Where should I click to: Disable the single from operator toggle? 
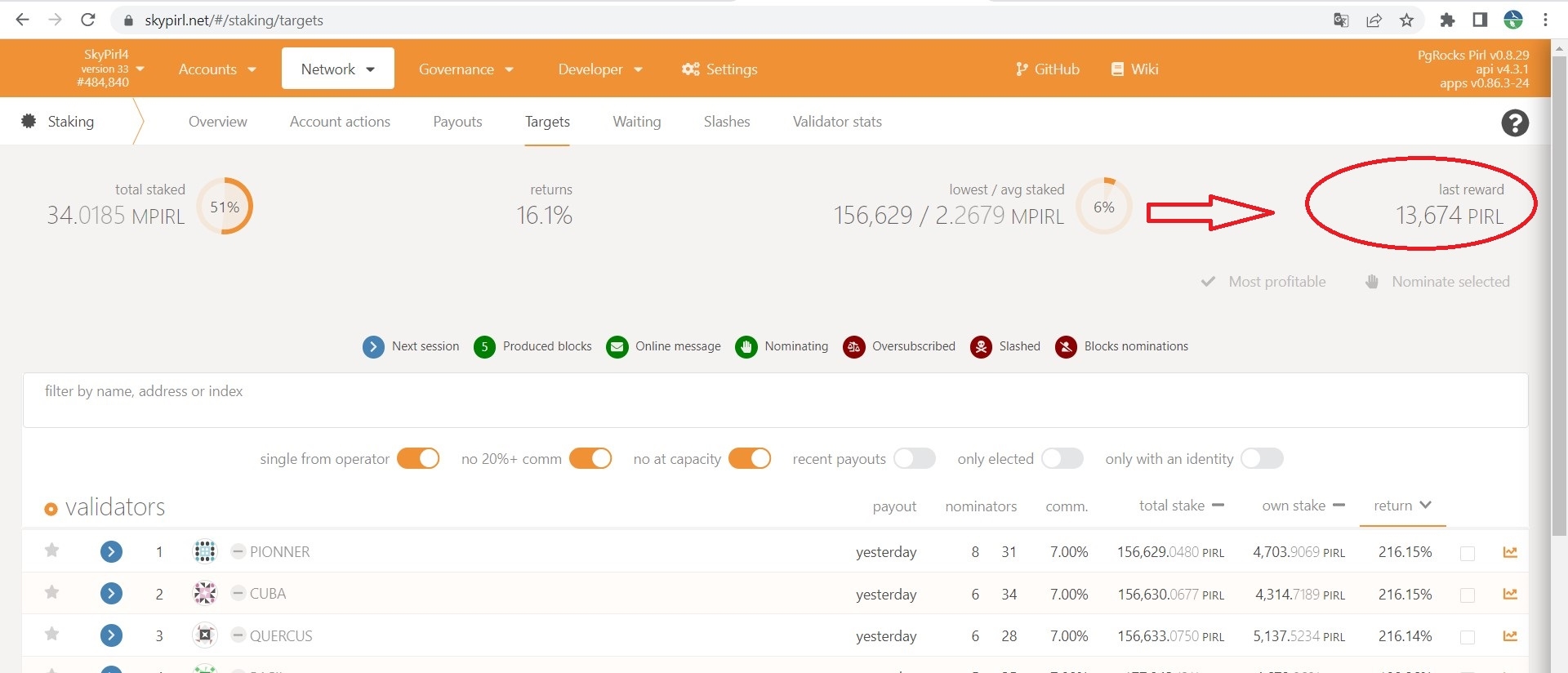click(418, 458)
